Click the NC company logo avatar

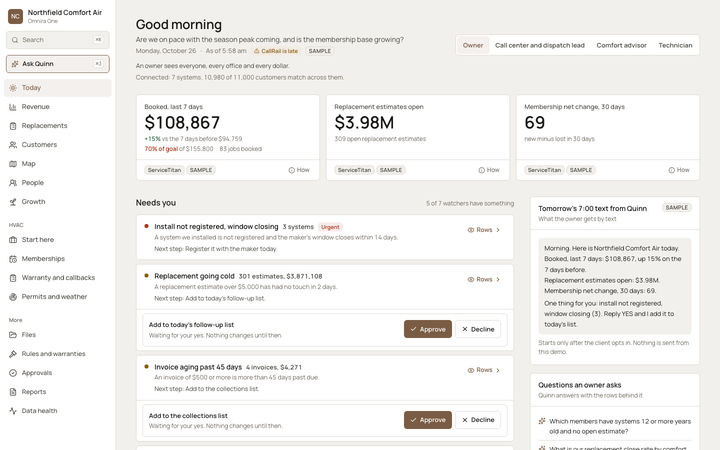[x=15, y=16]
